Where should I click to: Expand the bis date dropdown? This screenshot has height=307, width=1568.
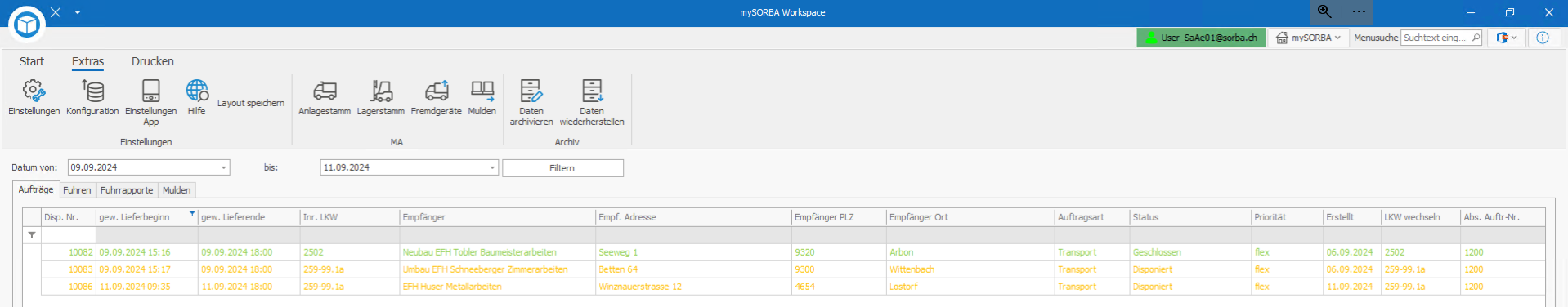492,167
